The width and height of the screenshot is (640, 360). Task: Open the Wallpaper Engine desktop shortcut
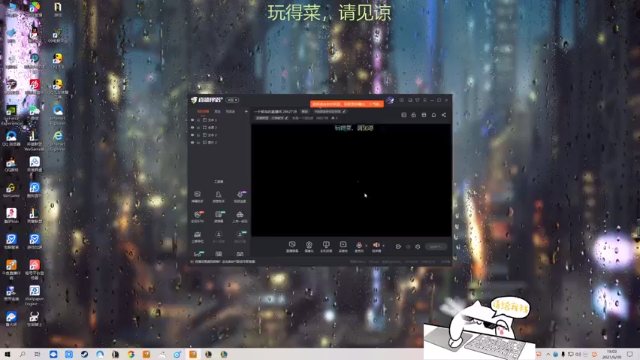(x=34, y=295)
